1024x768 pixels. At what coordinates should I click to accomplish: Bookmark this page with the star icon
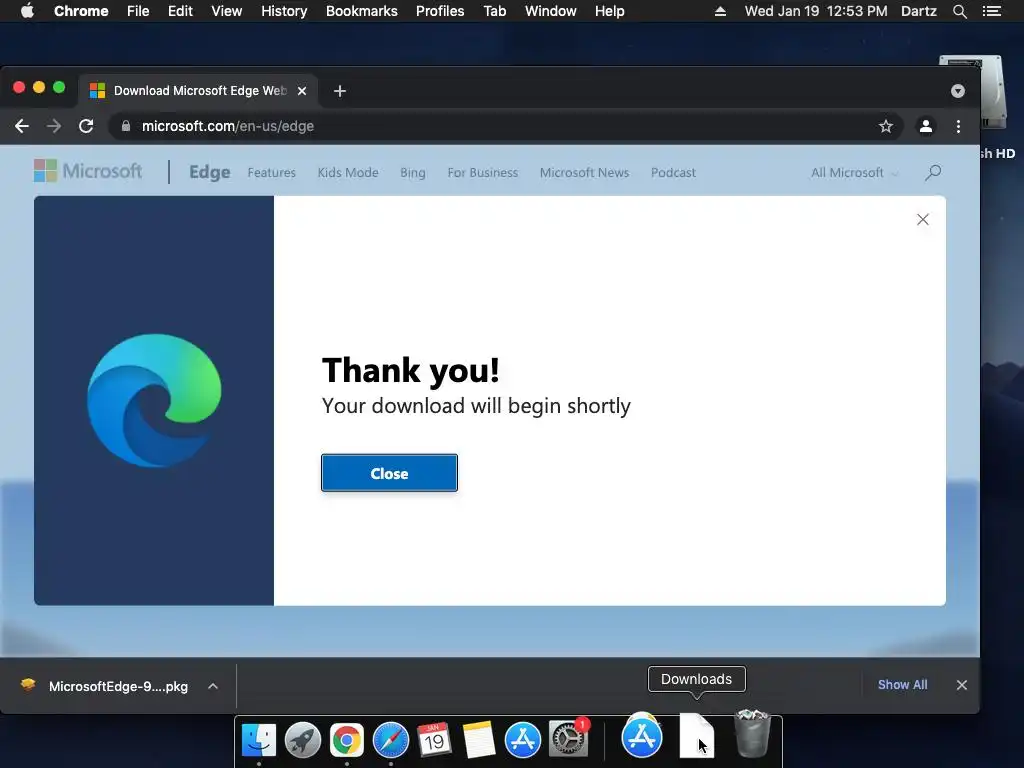point(886,126)
